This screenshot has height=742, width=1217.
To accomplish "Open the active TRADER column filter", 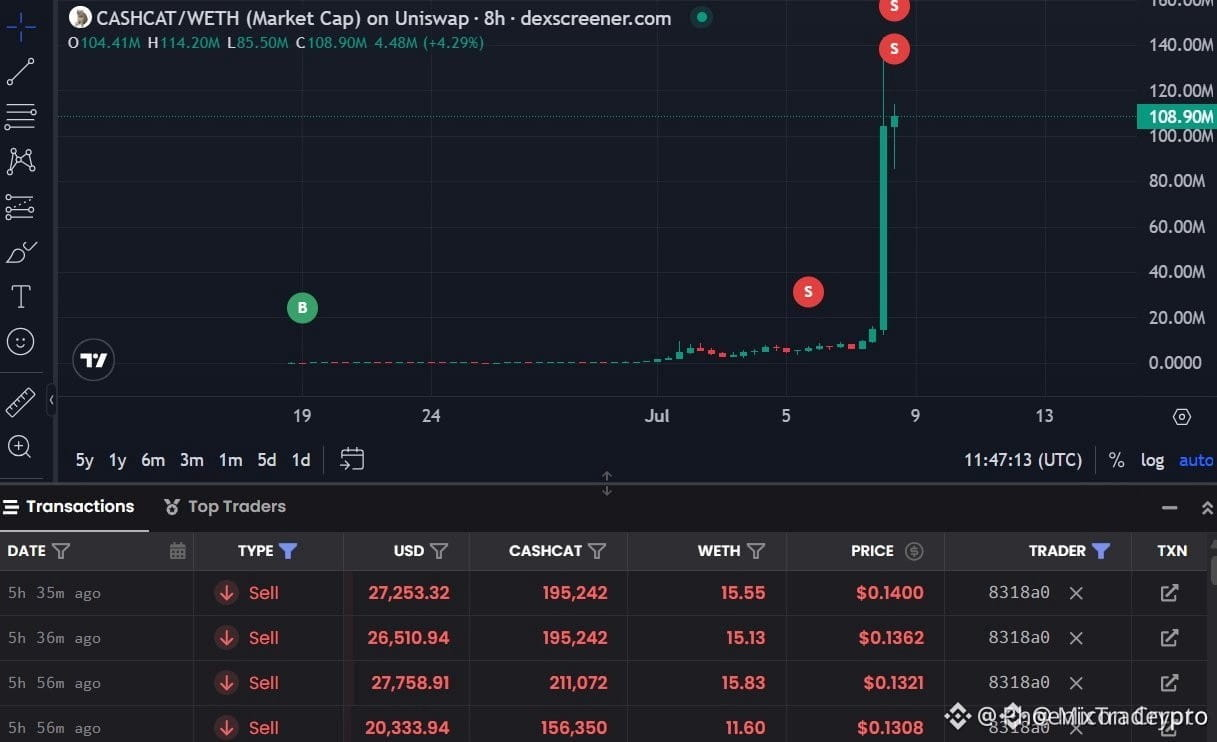I will pos(1101,550).
